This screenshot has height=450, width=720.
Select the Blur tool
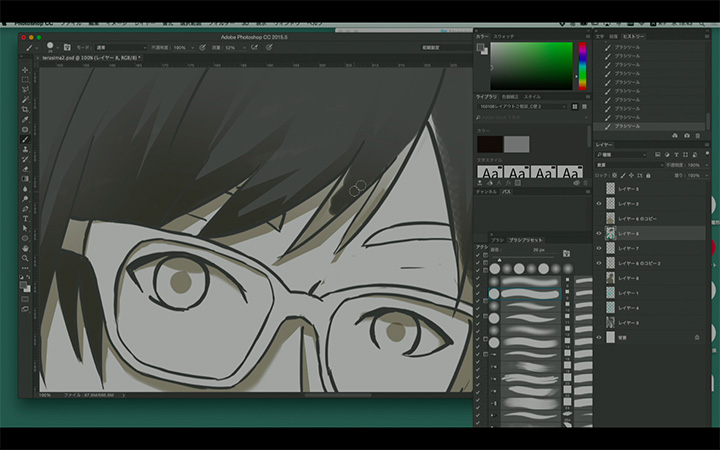(x=25, y=189)
